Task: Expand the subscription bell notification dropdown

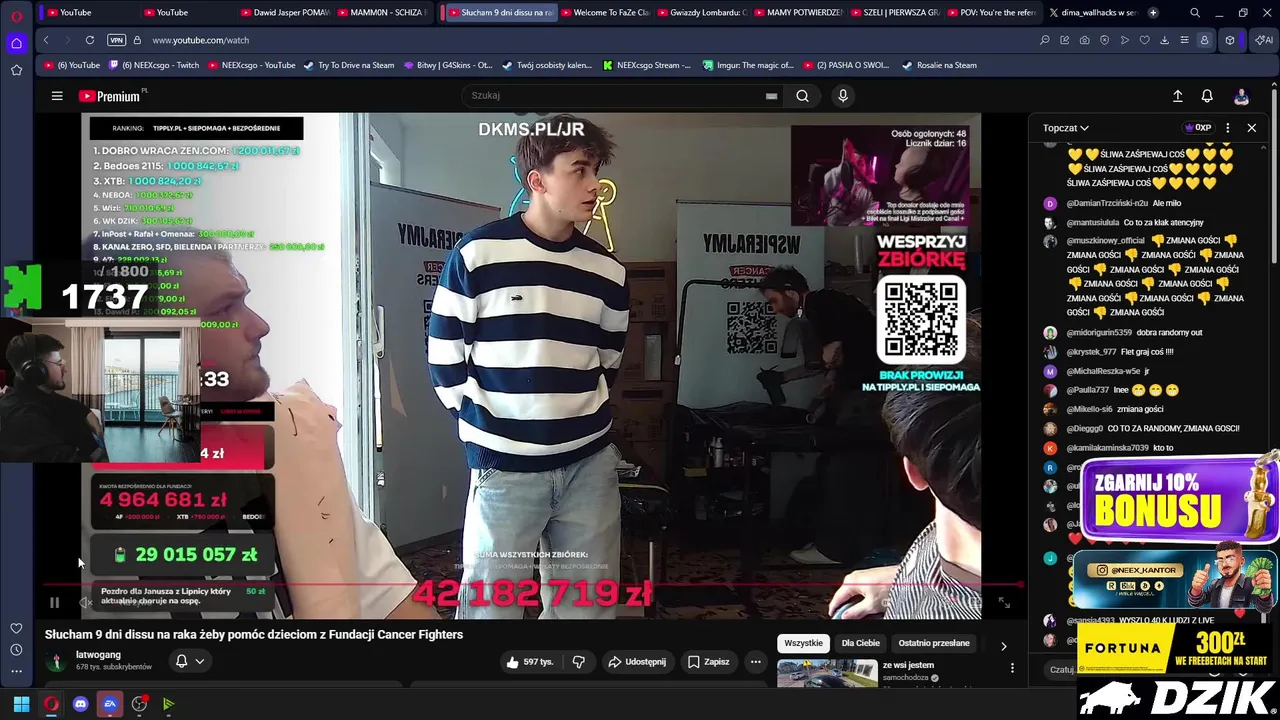Action: point(190,661)
